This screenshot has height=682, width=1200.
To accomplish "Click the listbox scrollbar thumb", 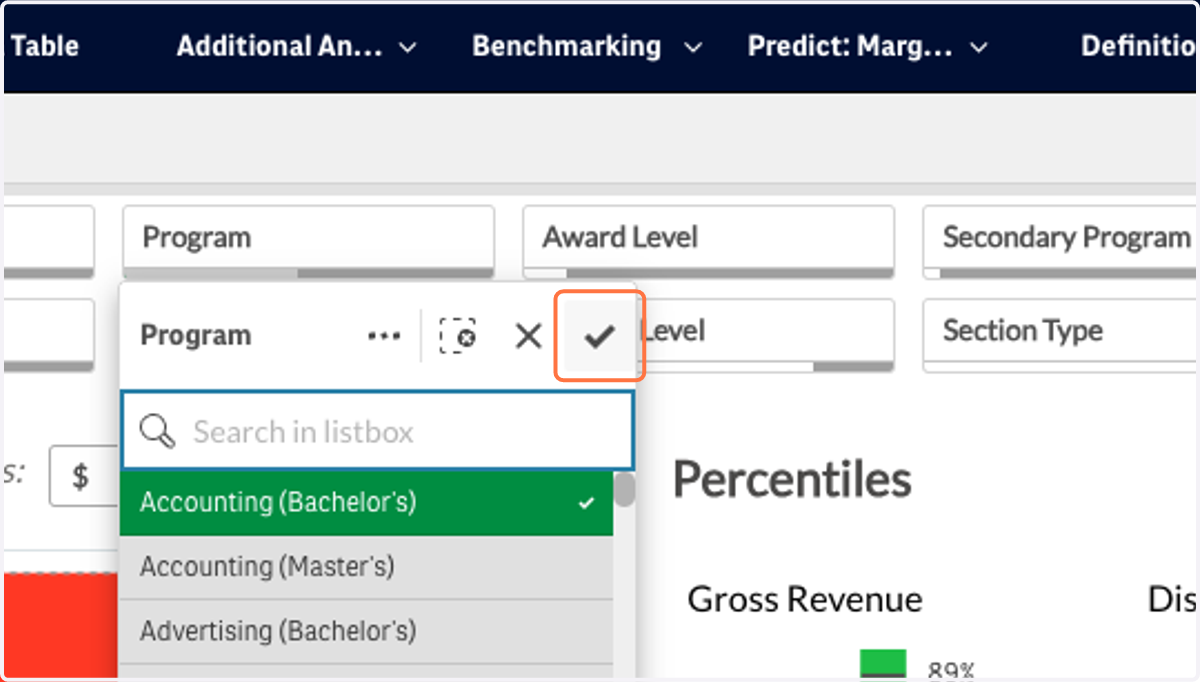I will tap(624, 490).
